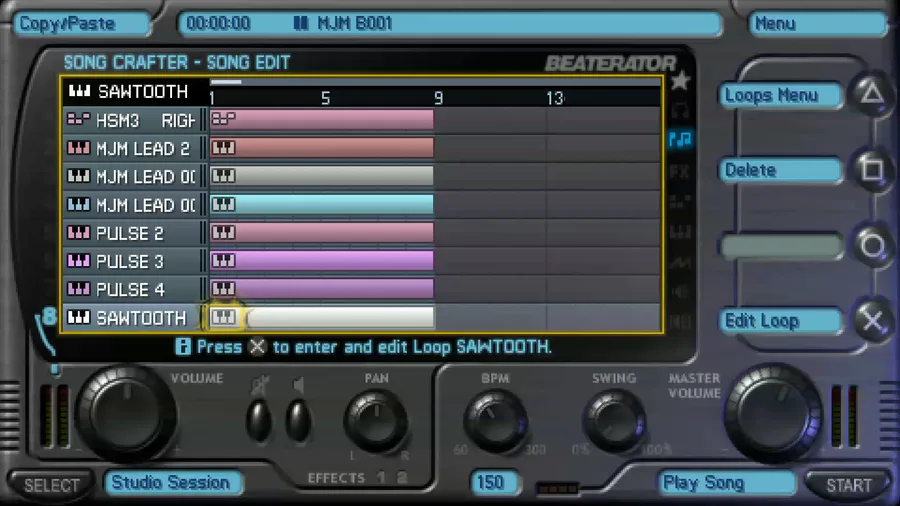Click the PULSE 2 loop block
Screen dimensions: 900x506
pyautogui.click(x=322, y=232)
